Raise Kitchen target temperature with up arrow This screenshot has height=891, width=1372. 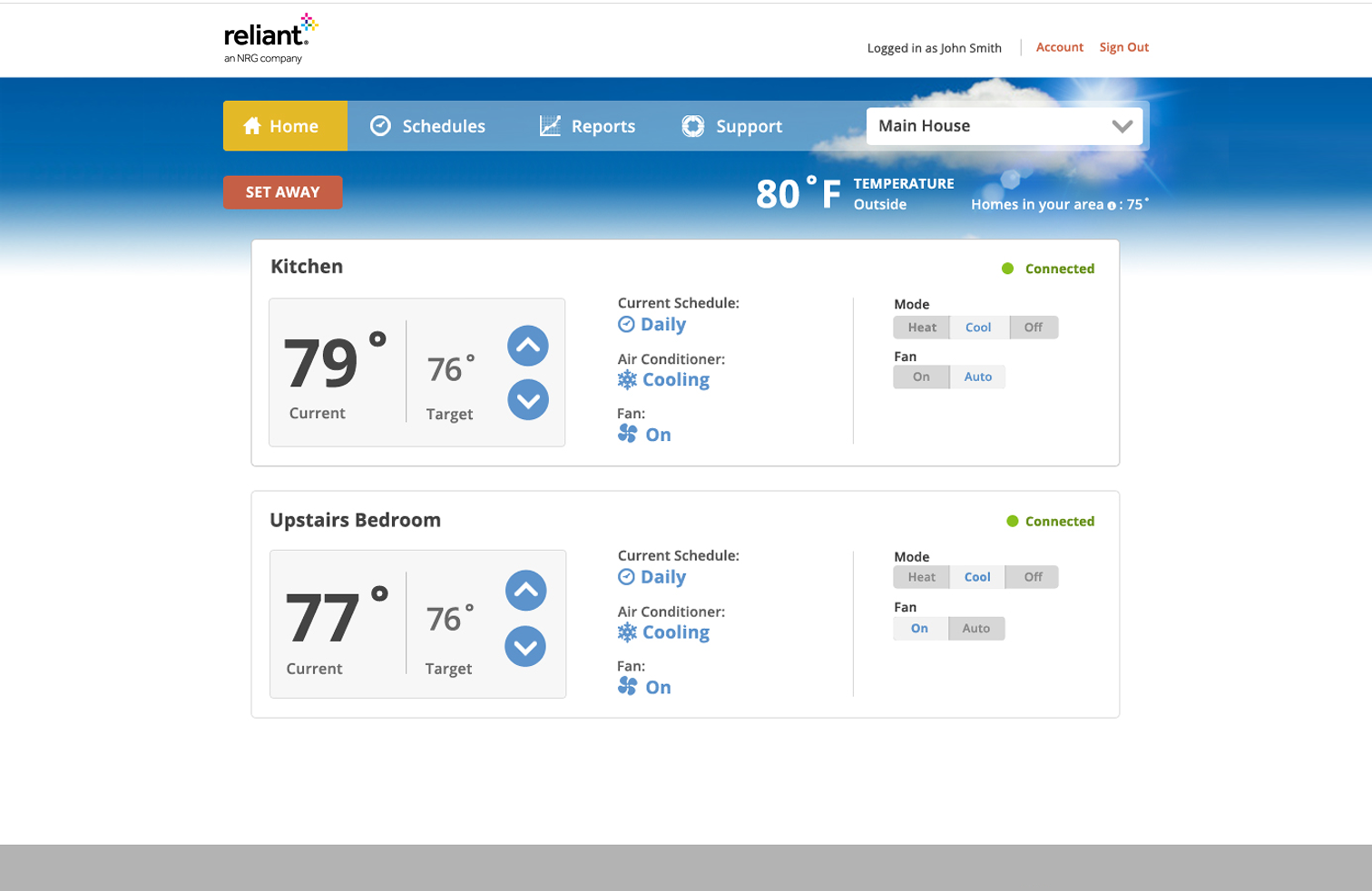[527, 346]
